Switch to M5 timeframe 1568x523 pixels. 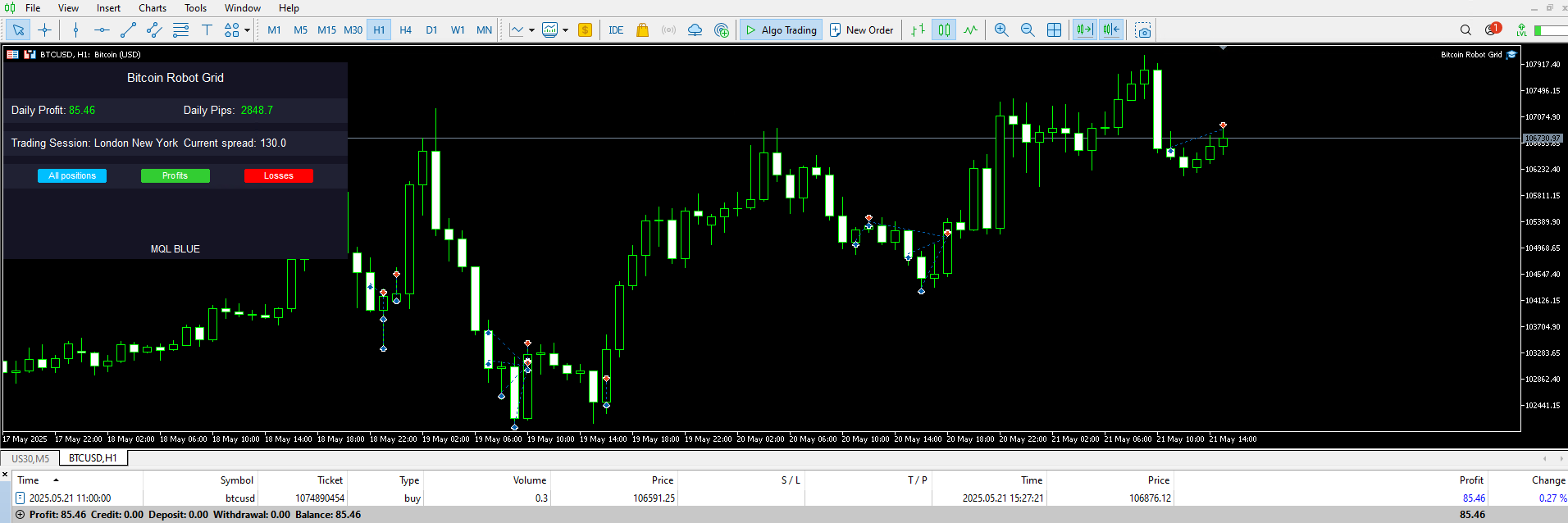point(301,30)
